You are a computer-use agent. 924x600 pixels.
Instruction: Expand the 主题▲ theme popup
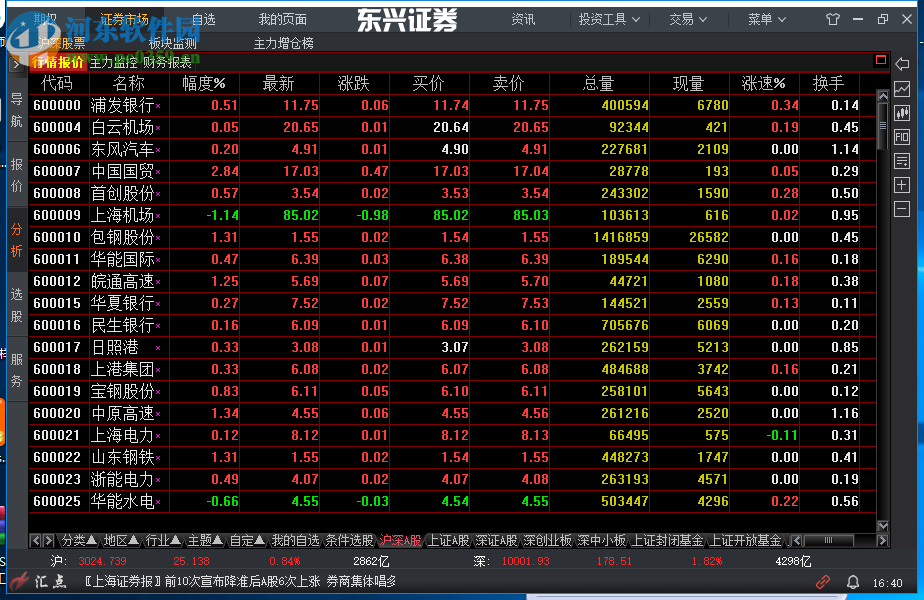coord(204,540)
